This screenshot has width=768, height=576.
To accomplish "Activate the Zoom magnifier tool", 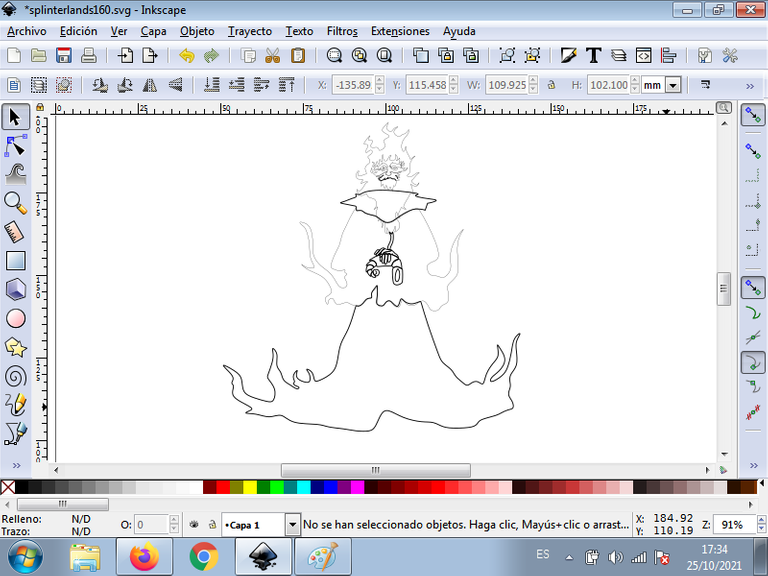I will coord(15,203).
